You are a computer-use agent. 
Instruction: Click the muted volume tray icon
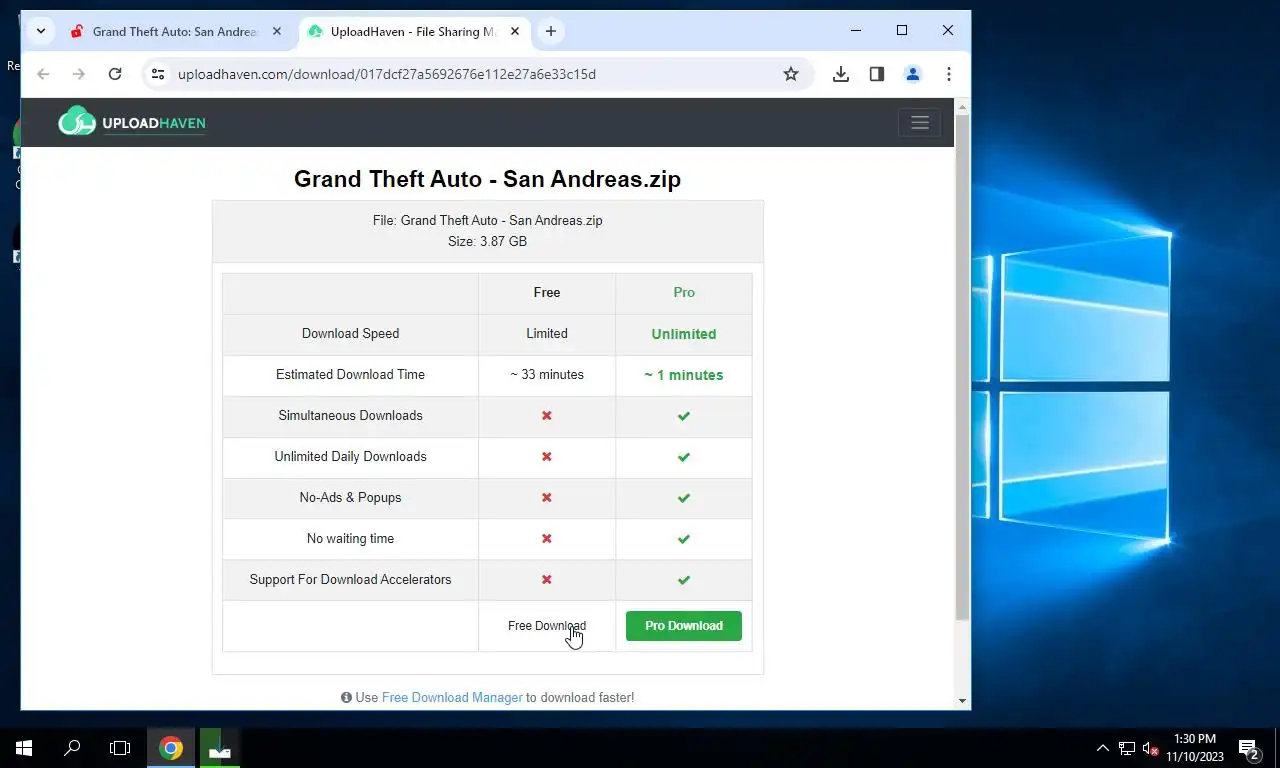tap(1151, 748)
